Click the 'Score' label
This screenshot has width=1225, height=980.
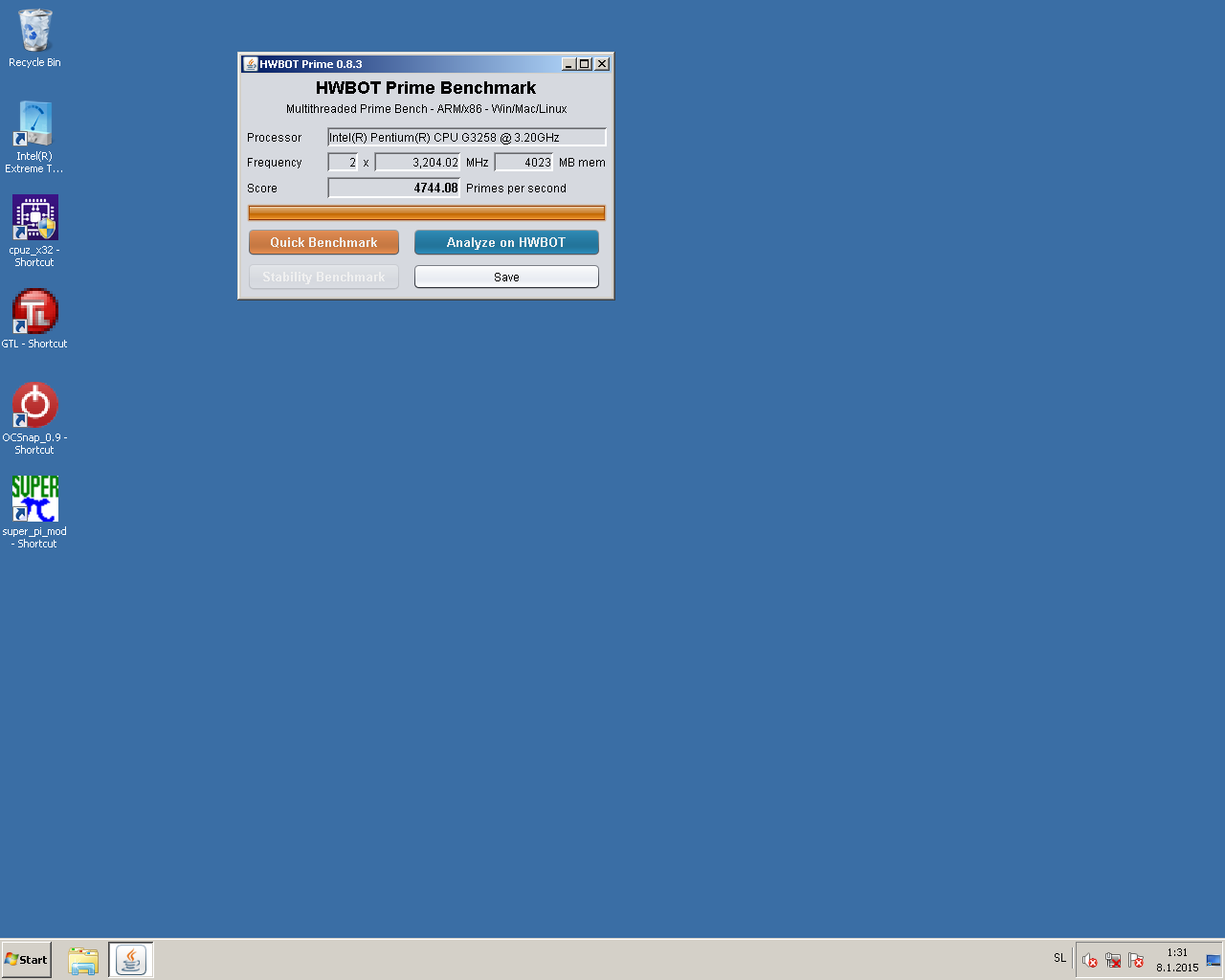click(x=262, y=189)
